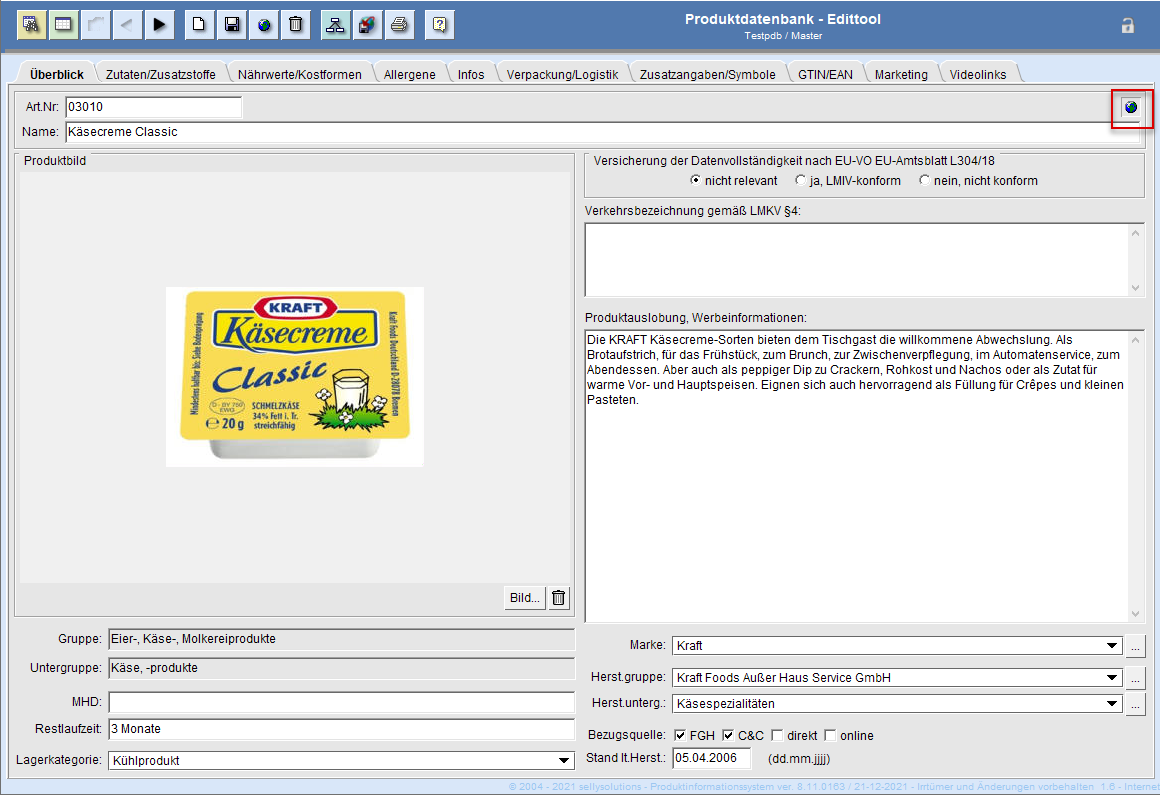This screenshot has height=795, width=1160.
Task: Open Zusatzangaben/Symbole tab
Action: click(707, 75)
